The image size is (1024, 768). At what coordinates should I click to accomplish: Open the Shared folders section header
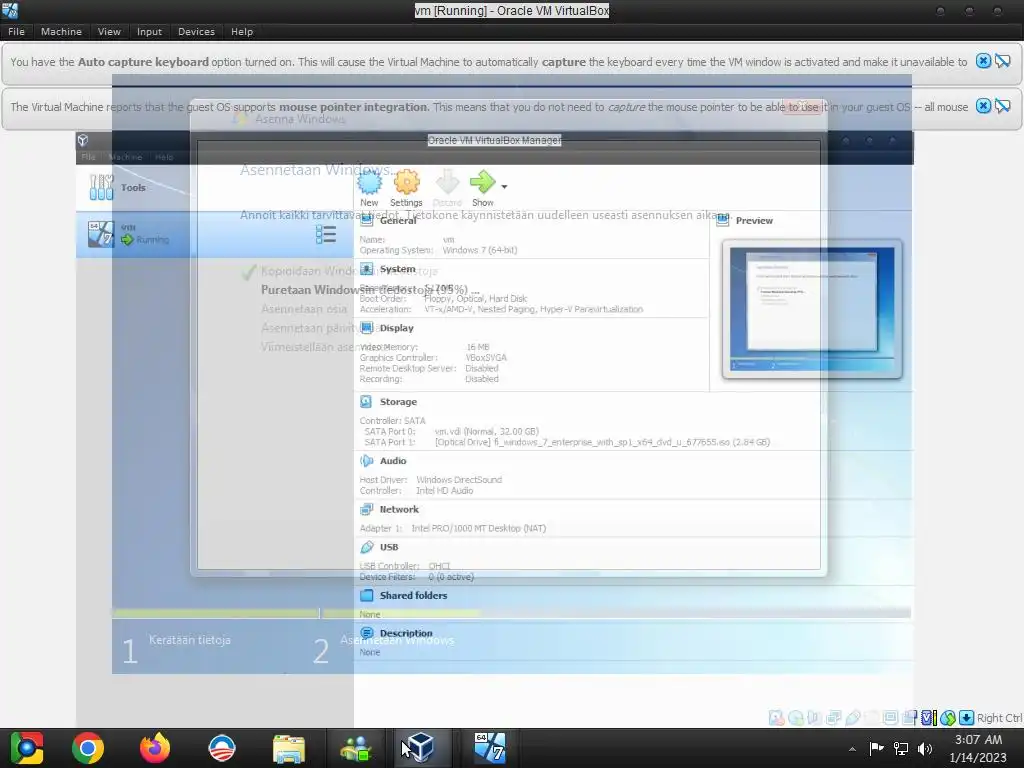413,596
